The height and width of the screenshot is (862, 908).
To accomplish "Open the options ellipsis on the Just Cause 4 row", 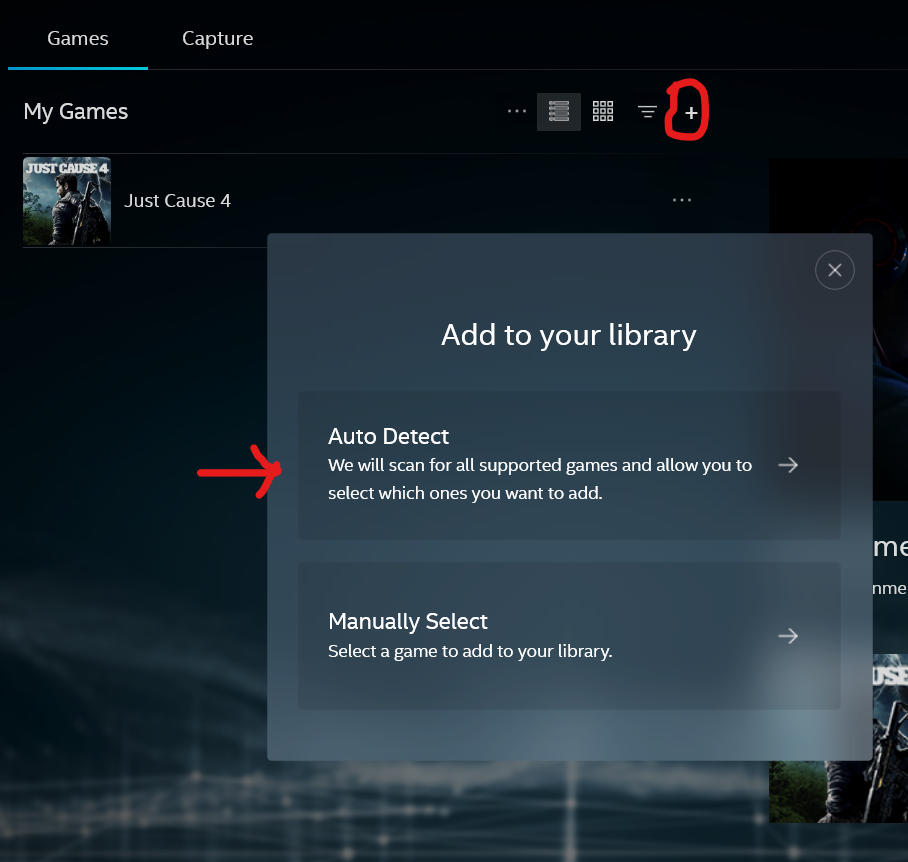I will tap(682, 200).
